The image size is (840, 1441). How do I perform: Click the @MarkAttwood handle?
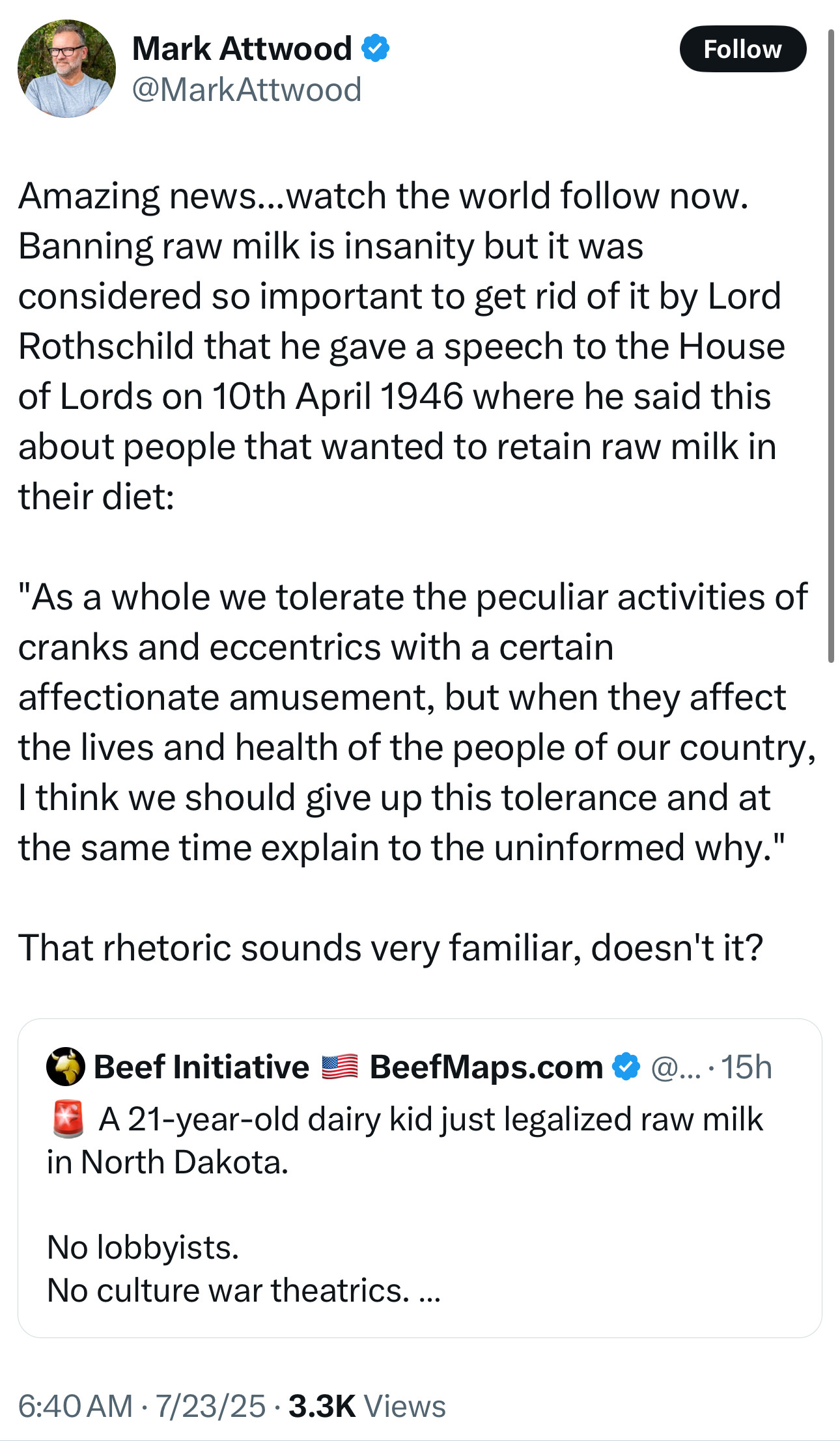coord(247,89)
